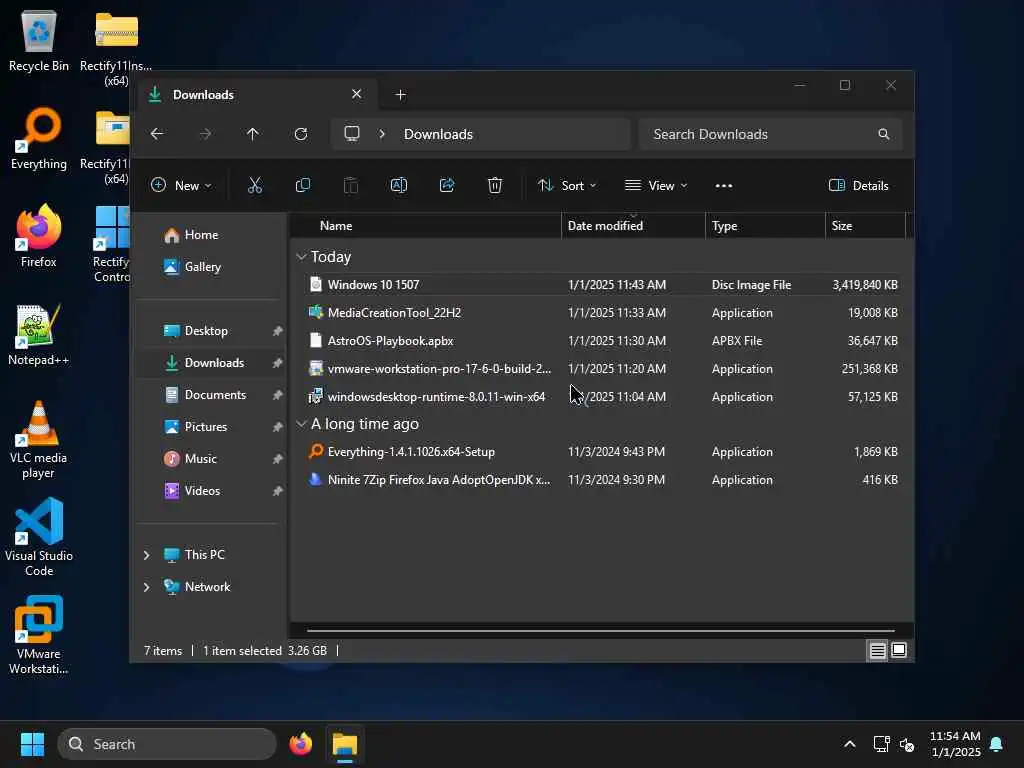The image size is (1024, 768).
Task: Show hidden system tray icons
Action: click(850, 744)
